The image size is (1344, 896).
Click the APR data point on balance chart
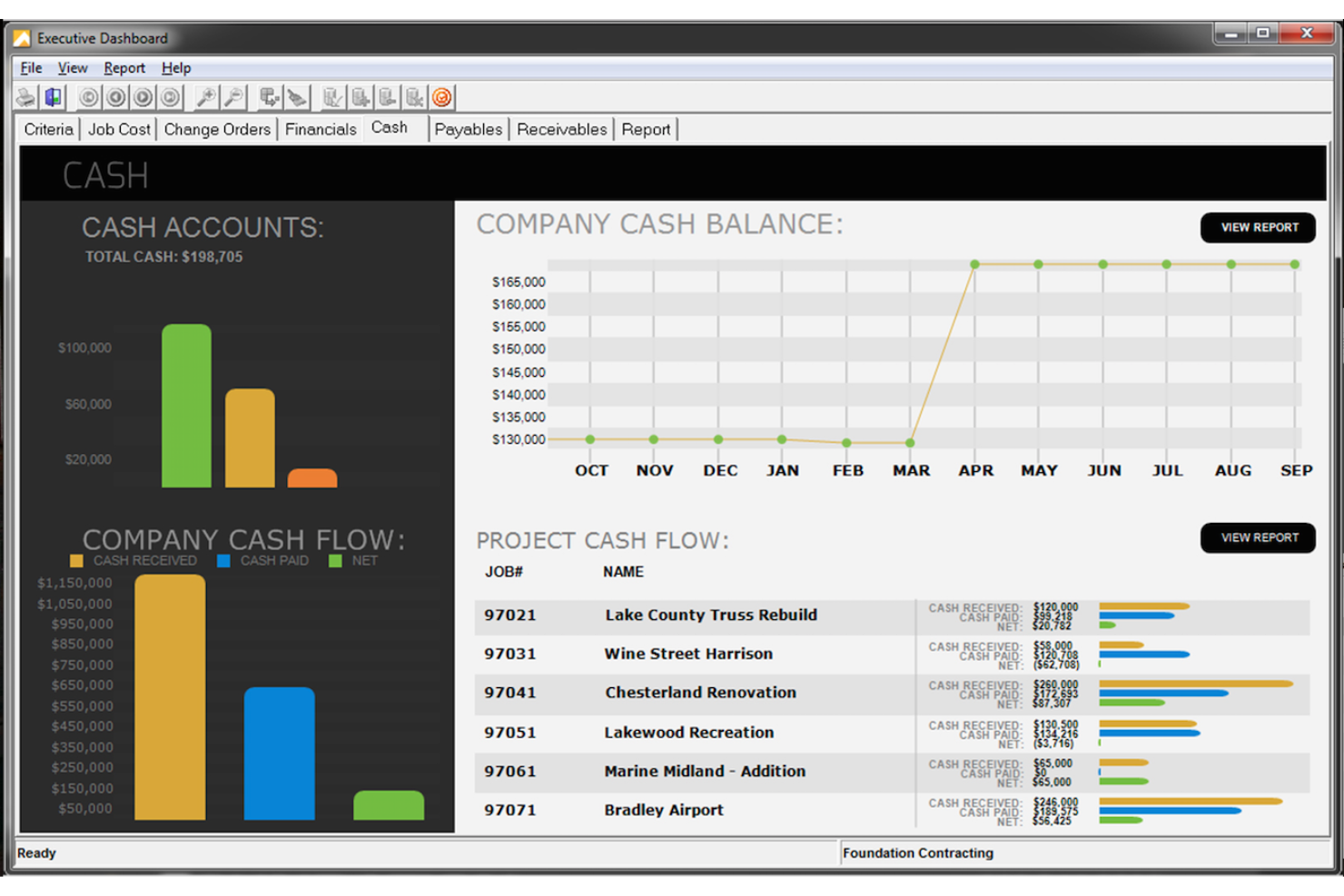click(x=974, y=264)
